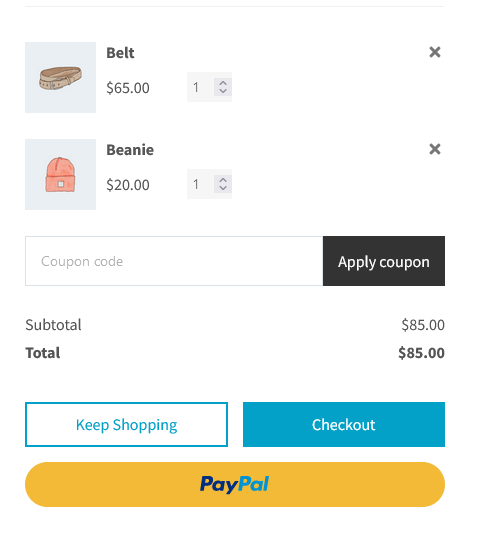This screenshot has width=478, height=536.
Task: Select the Belt quantity field
Action: pyautogui.click(x=201, y=87)
